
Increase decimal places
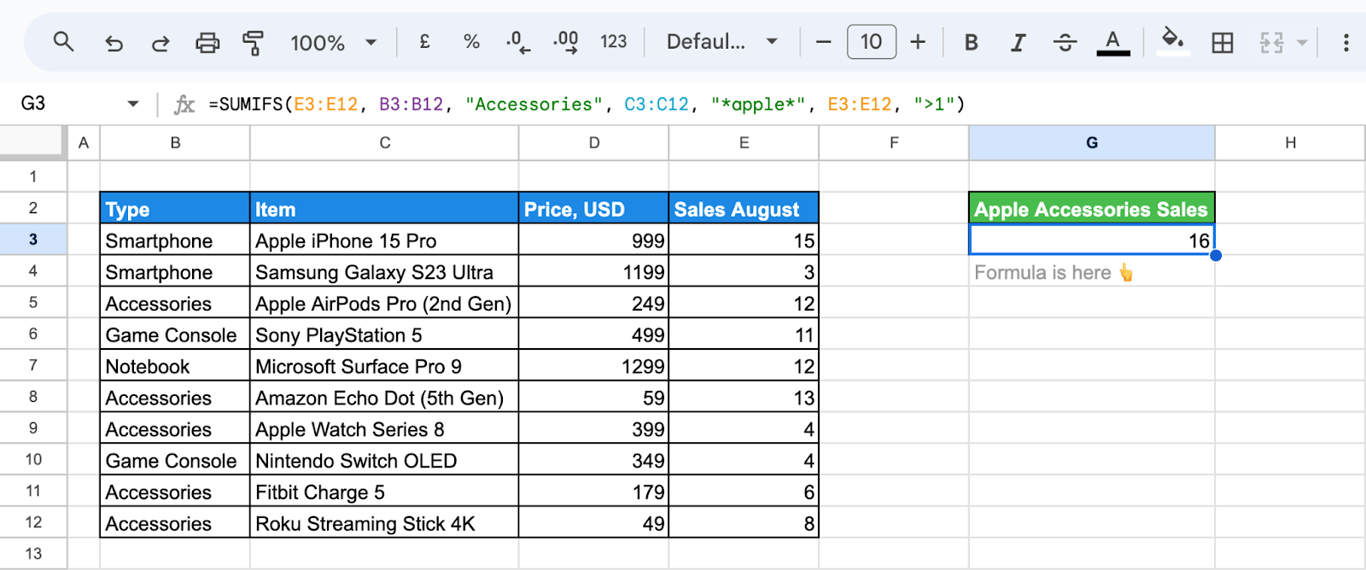pos(566,42)
